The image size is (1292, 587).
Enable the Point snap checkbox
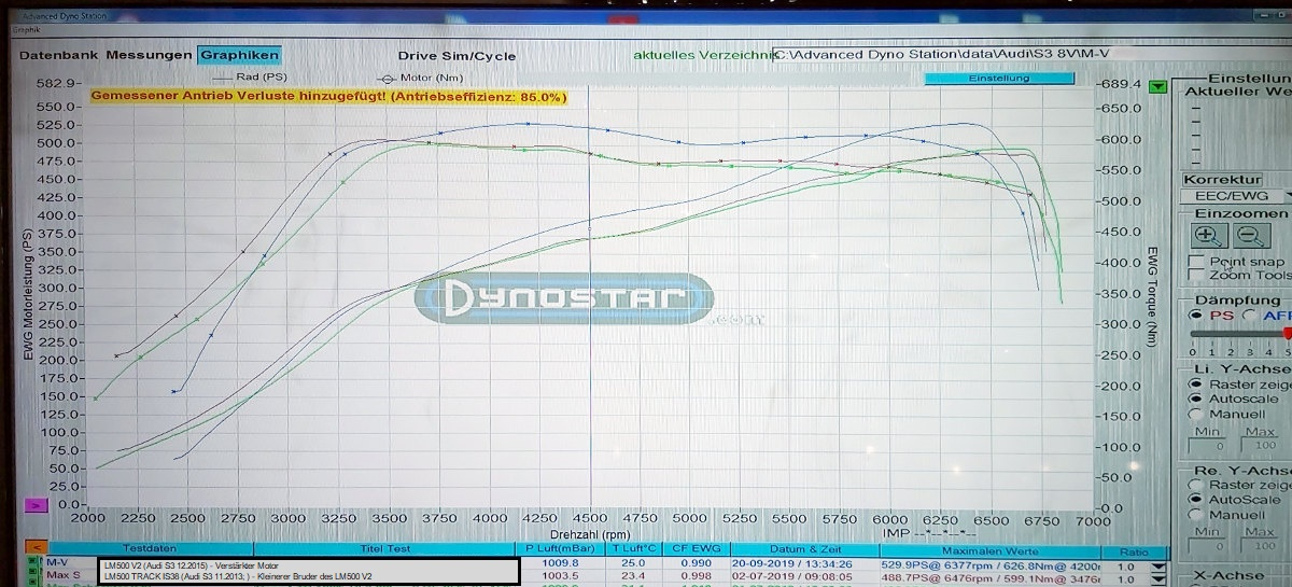1196,261
